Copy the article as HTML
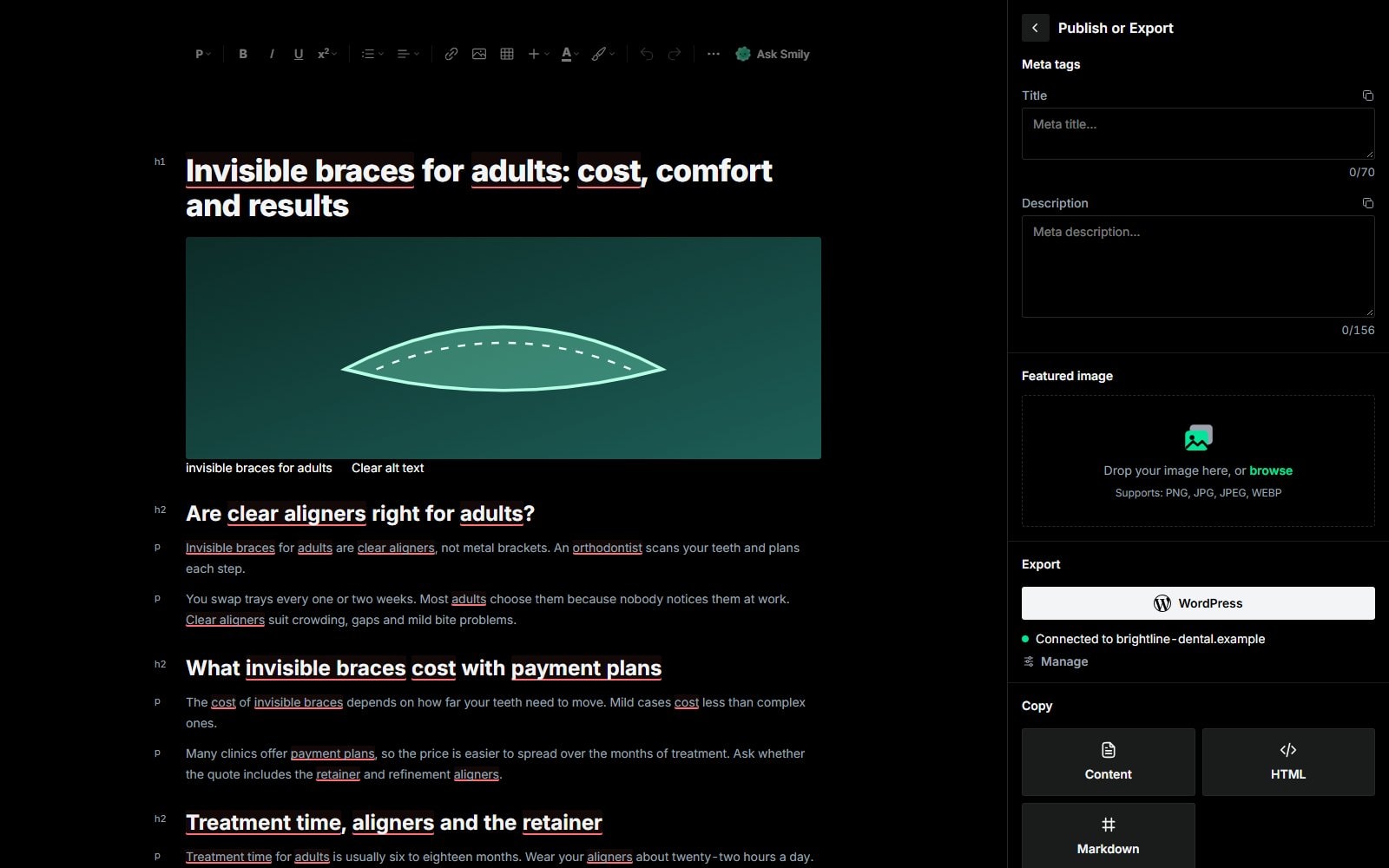The image size is (1389, 868). 1288,762
